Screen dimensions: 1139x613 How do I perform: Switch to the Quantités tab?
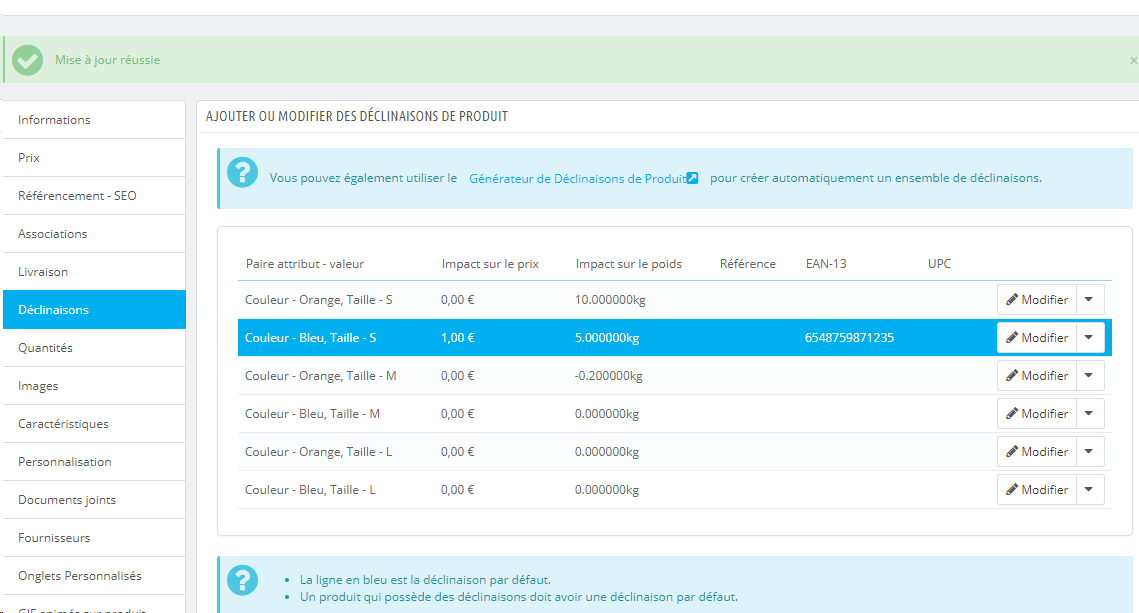point(94,348)
